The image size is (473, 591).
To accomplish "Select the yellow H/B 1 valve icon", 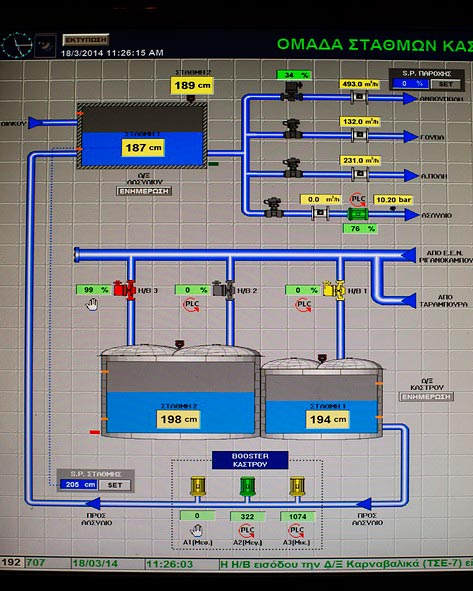I will coord(334,290).
